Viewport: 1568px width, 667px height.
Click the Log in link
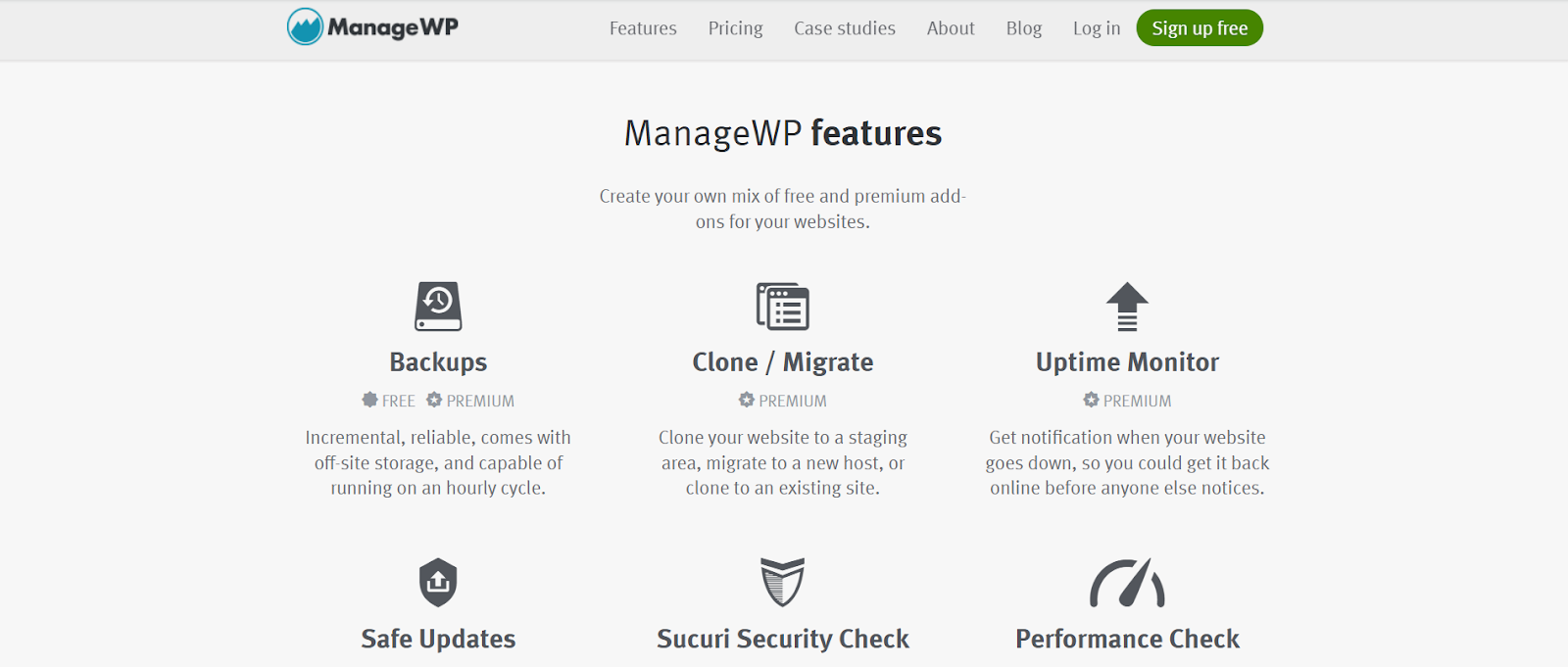click(x=1096, y=28)
